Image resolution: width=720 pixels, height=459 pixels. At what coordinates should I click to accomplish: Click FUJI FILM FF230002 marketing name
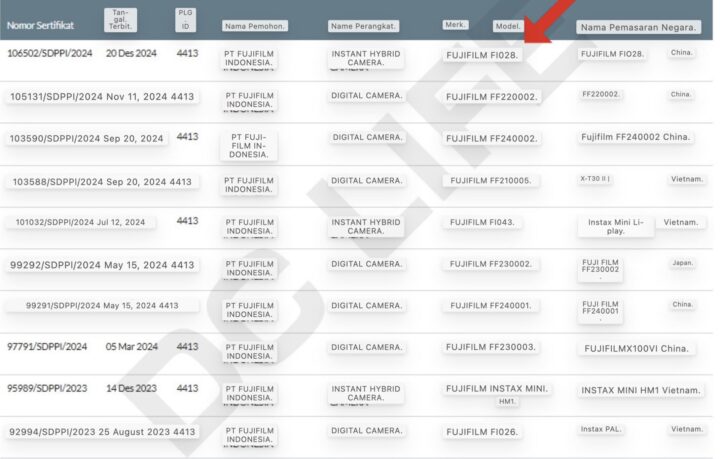coord(601,269)
